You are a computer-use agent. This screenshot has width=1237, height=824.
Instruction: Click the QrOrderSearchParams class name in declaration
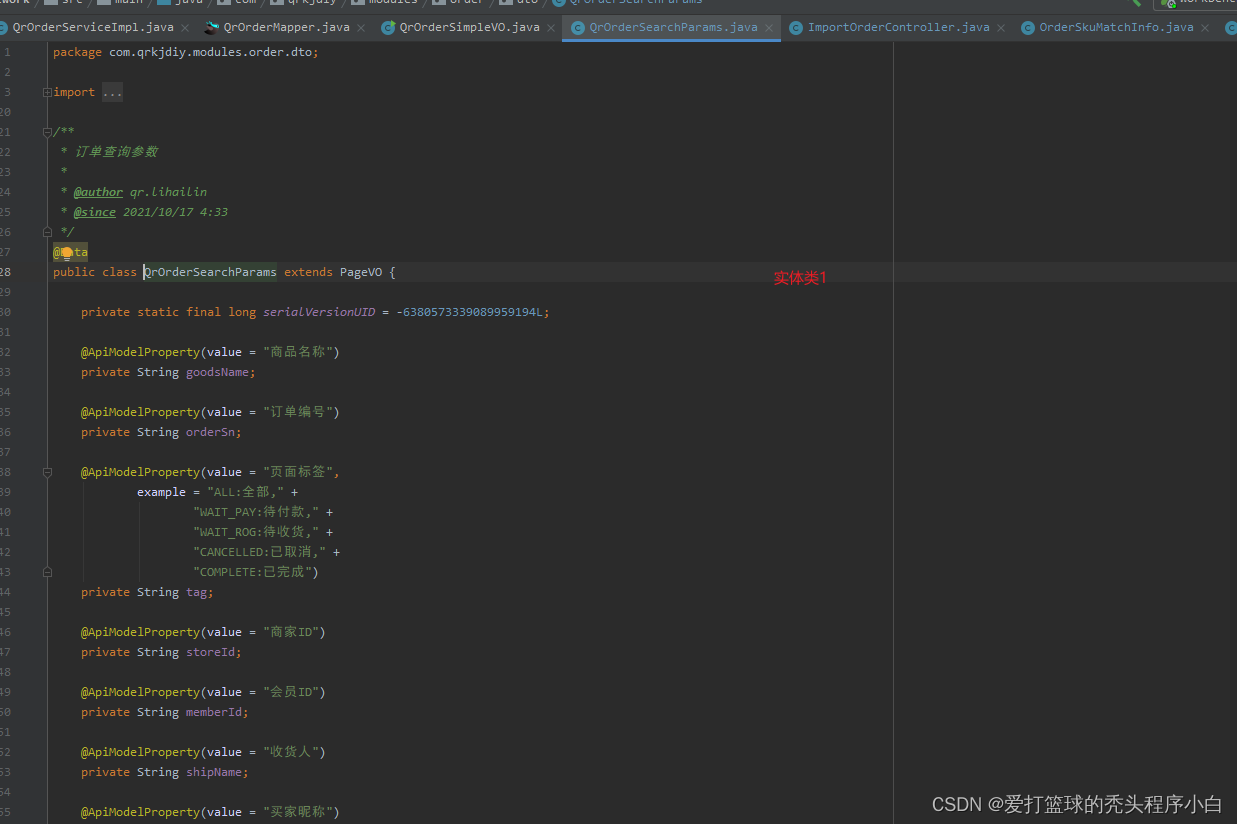click(210, 272)
